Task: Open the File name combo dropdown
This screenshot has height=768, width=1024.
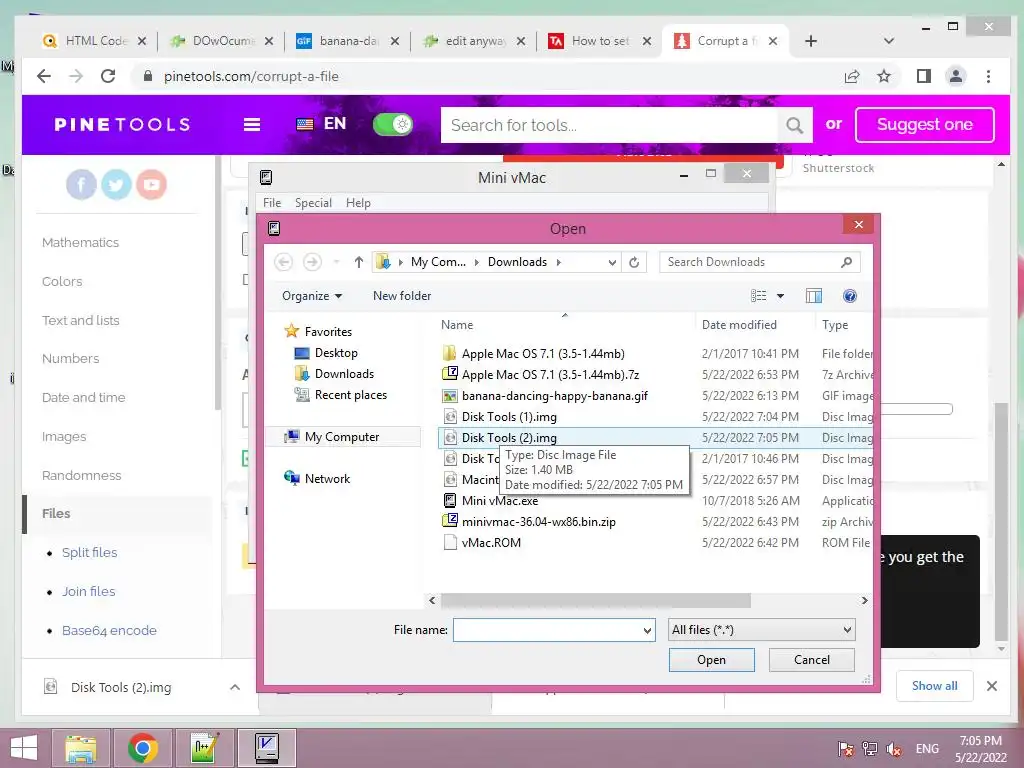Action: pos(647,631)
